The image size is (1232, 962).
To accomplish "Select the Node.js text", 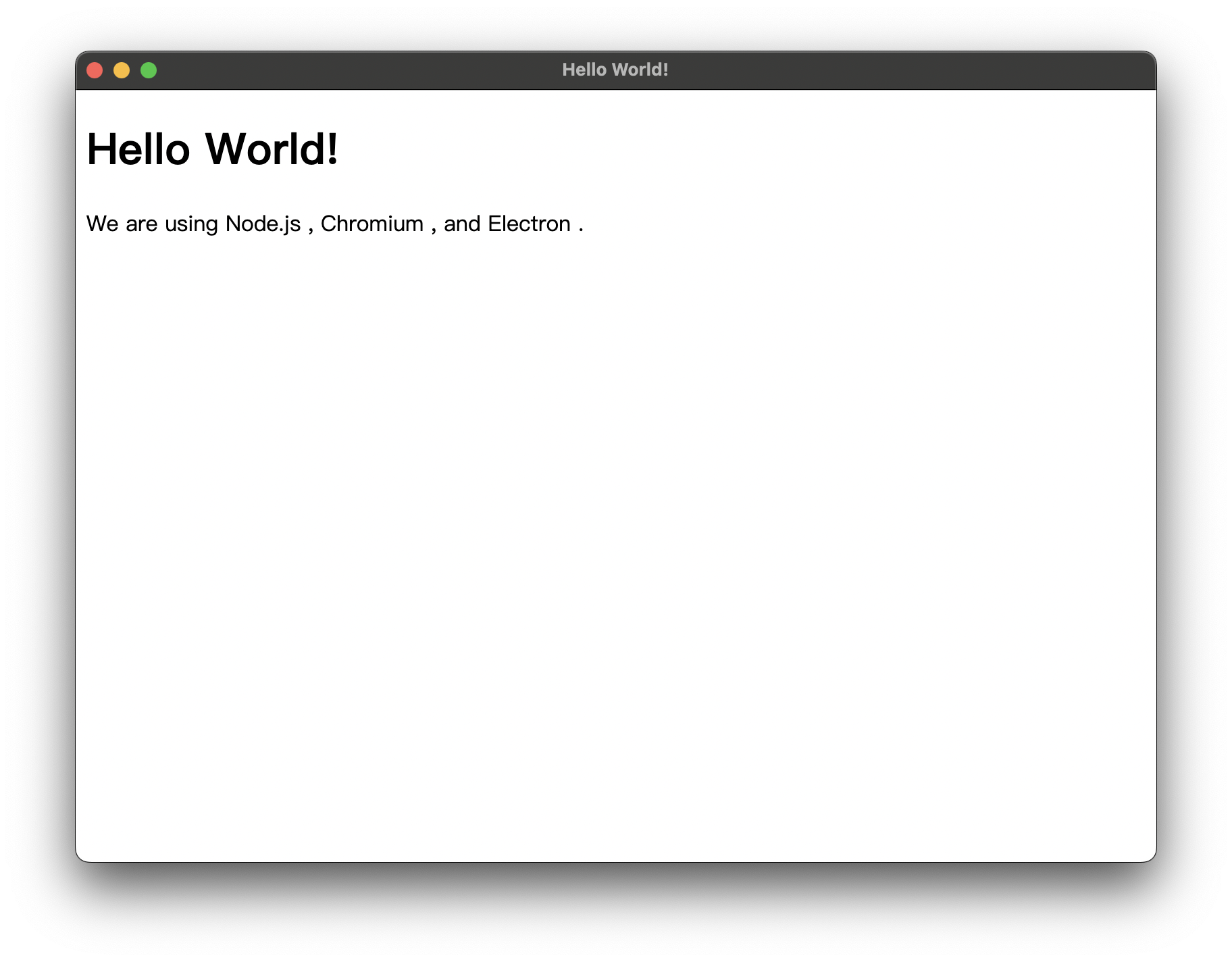I will tap(263, 223).
